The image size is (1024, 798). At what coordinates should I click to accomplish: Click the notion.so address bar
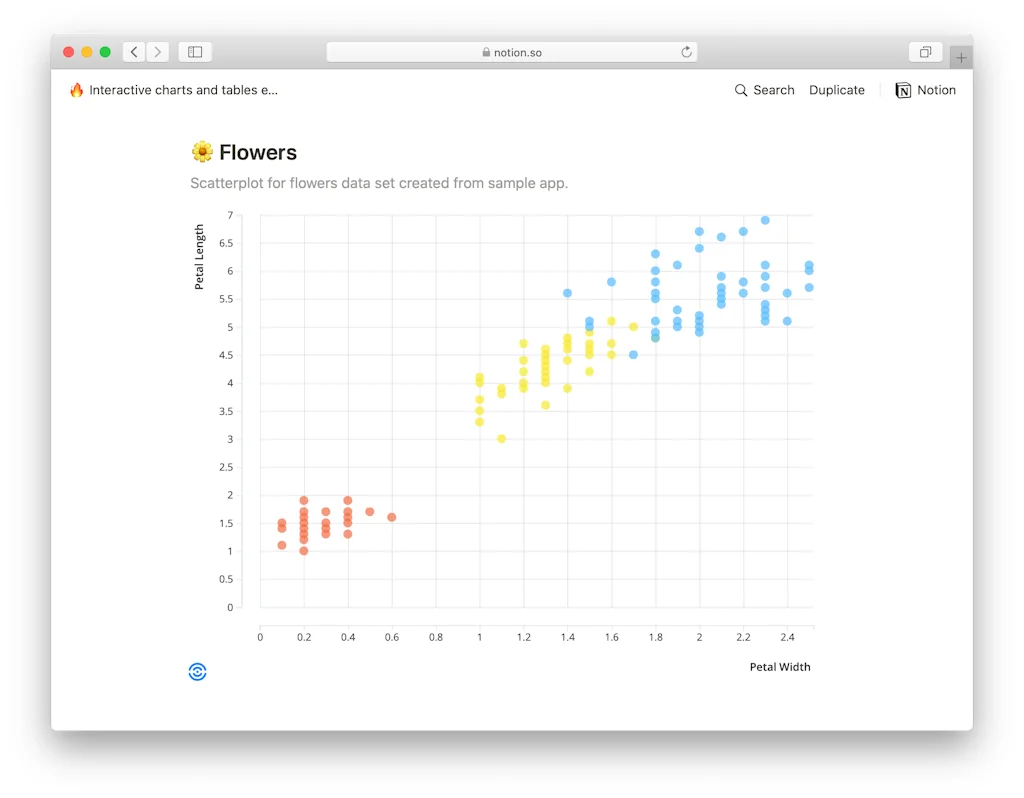(511, 52)
